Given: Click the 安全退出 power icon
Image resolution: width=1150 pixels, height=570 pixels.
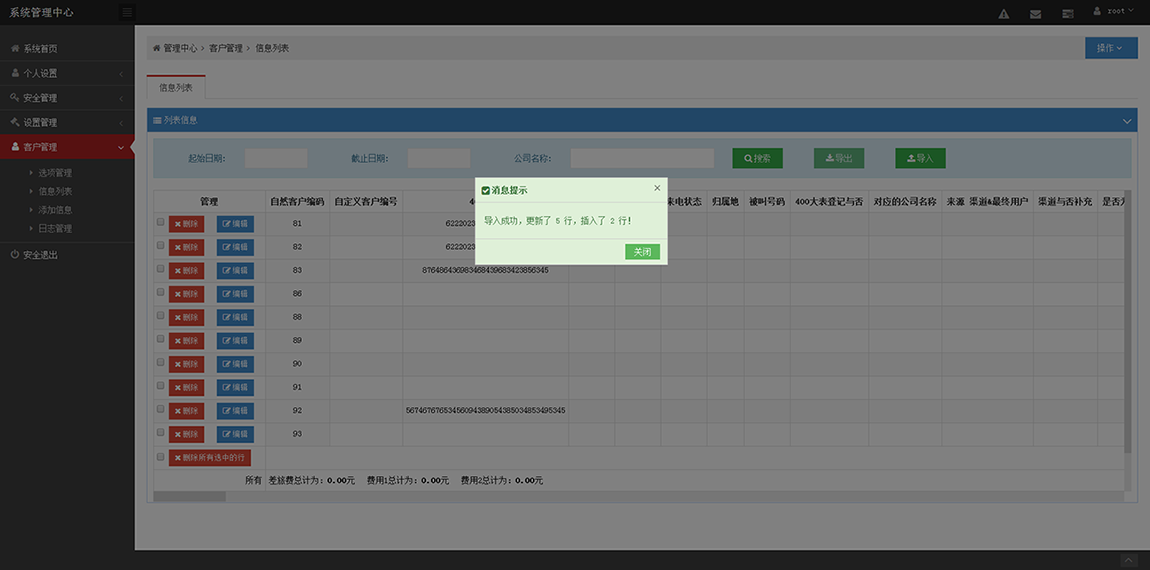Looking at the screenshot, I should point(15,255).
